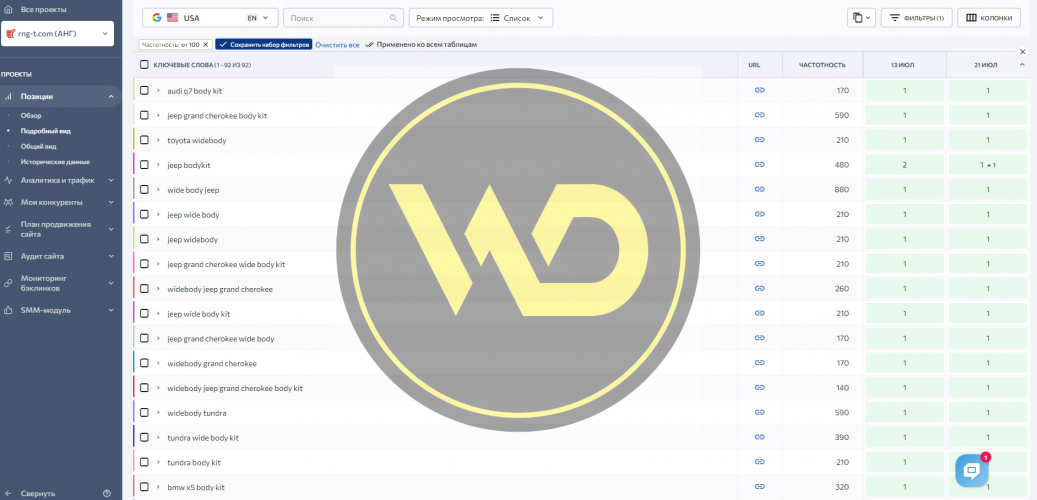Screen dimensions: 1037x500
Task: Click the SMM-модуль thumbs-up icon
Action: (x=8, y=310)
